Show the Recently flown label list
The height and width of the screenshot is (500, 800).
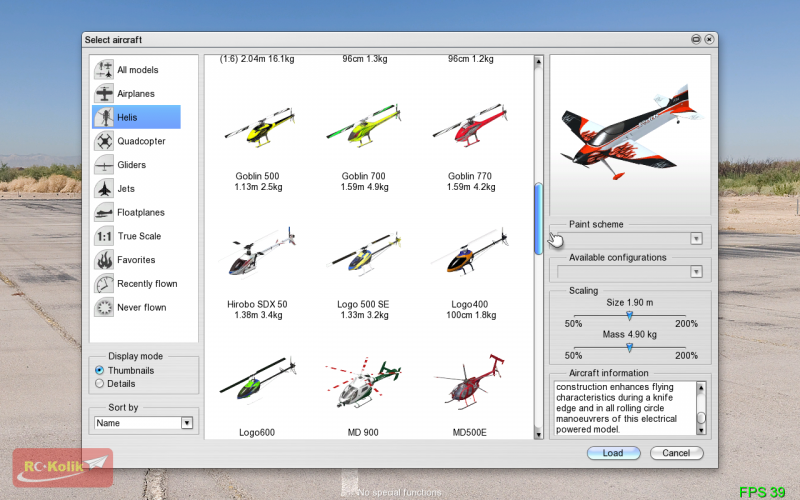(x=147, y=284)
